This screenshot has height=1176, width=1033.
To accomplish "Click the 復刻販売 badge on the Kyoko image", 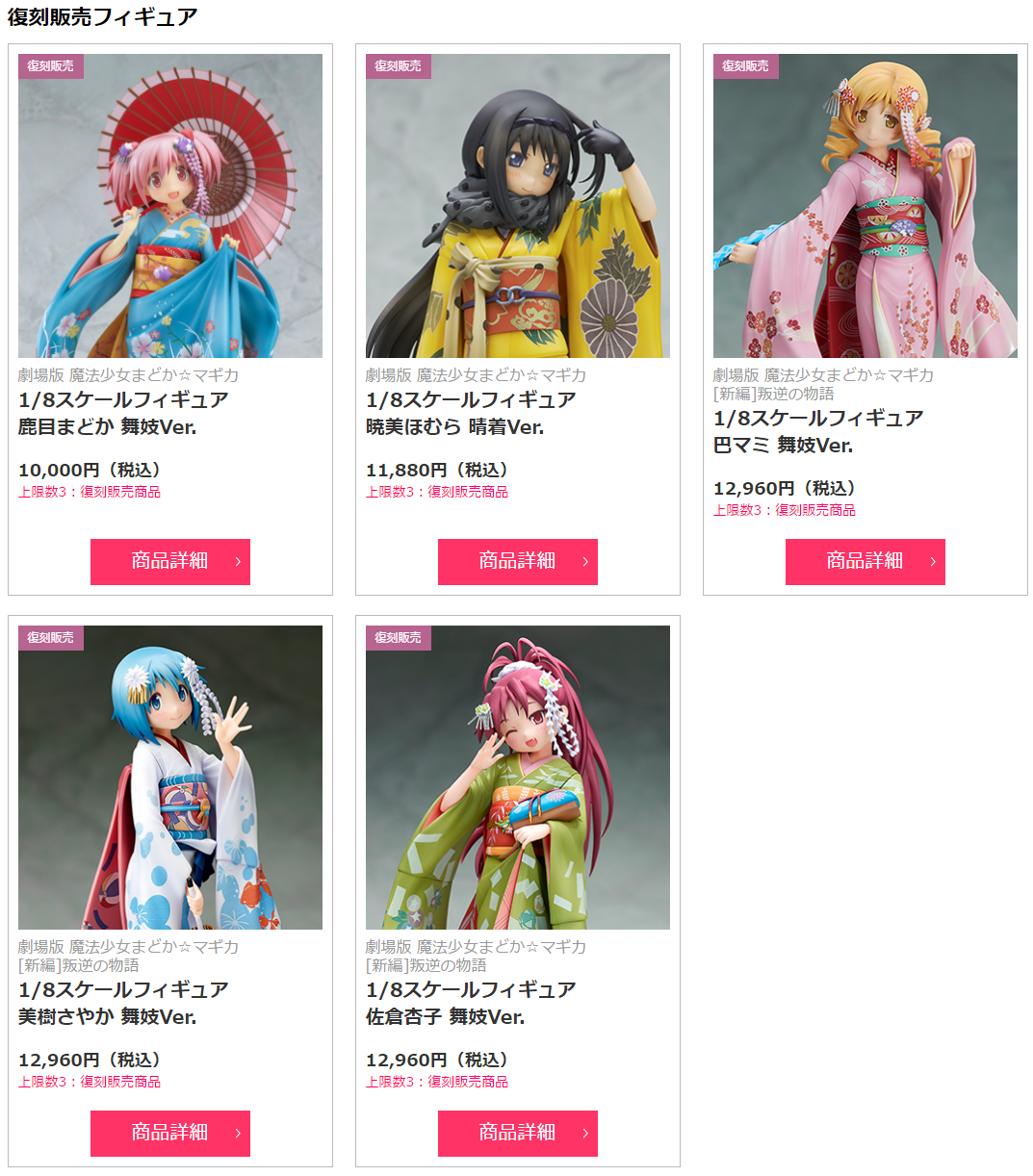I will pyautogui.click(x=399, y=638).
